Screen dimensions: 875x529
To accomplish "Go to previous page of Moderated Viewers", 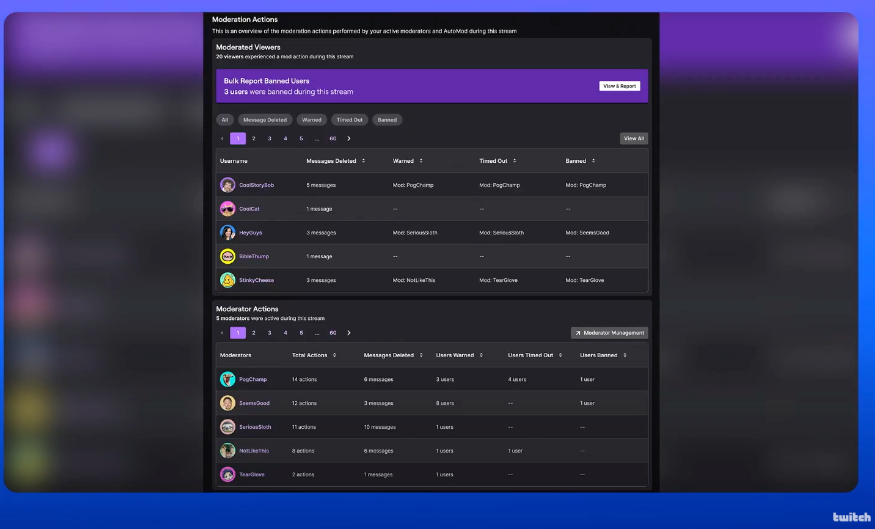I will point(222,138).
